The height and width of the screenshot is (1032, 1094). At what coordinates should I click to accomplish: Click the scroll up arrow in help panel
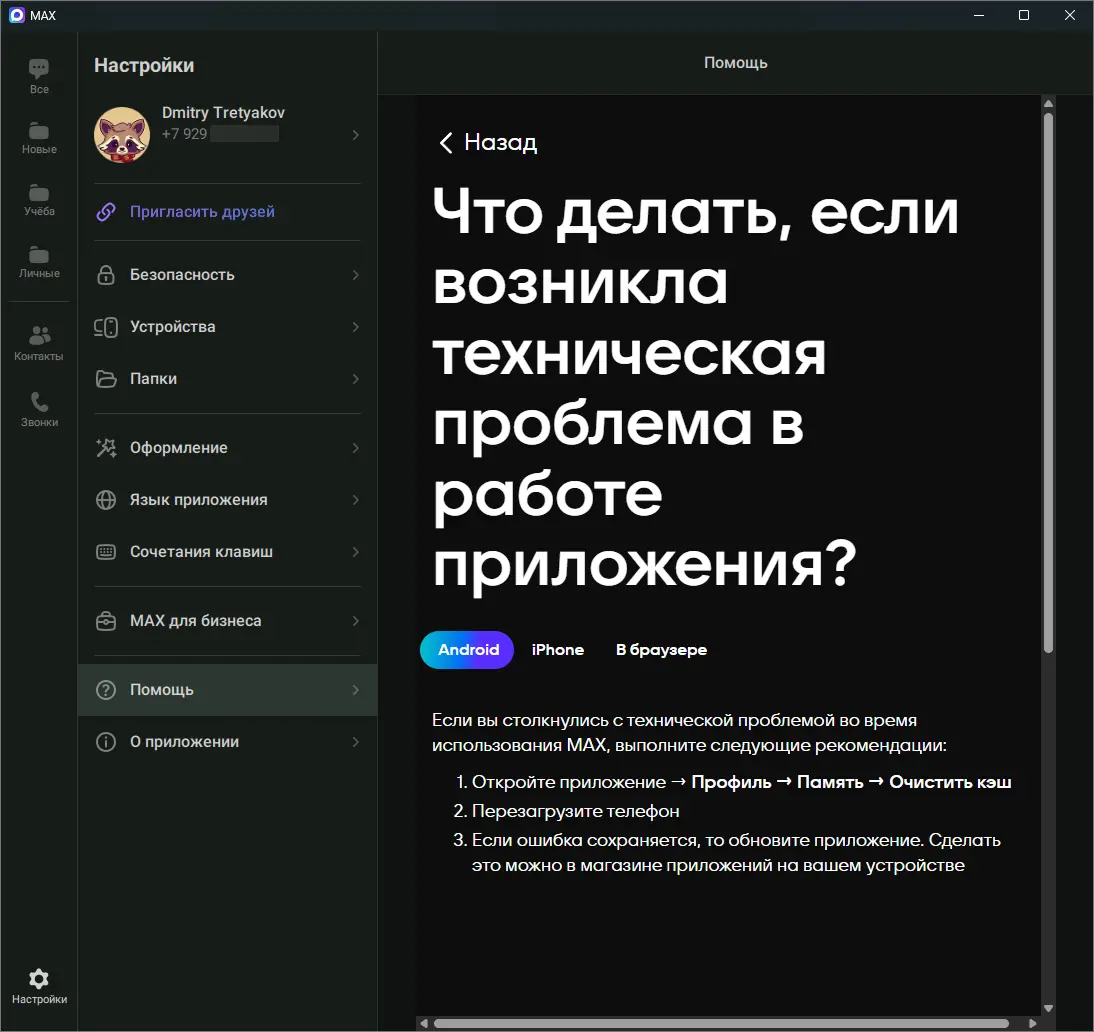[x=1048, y=103]
